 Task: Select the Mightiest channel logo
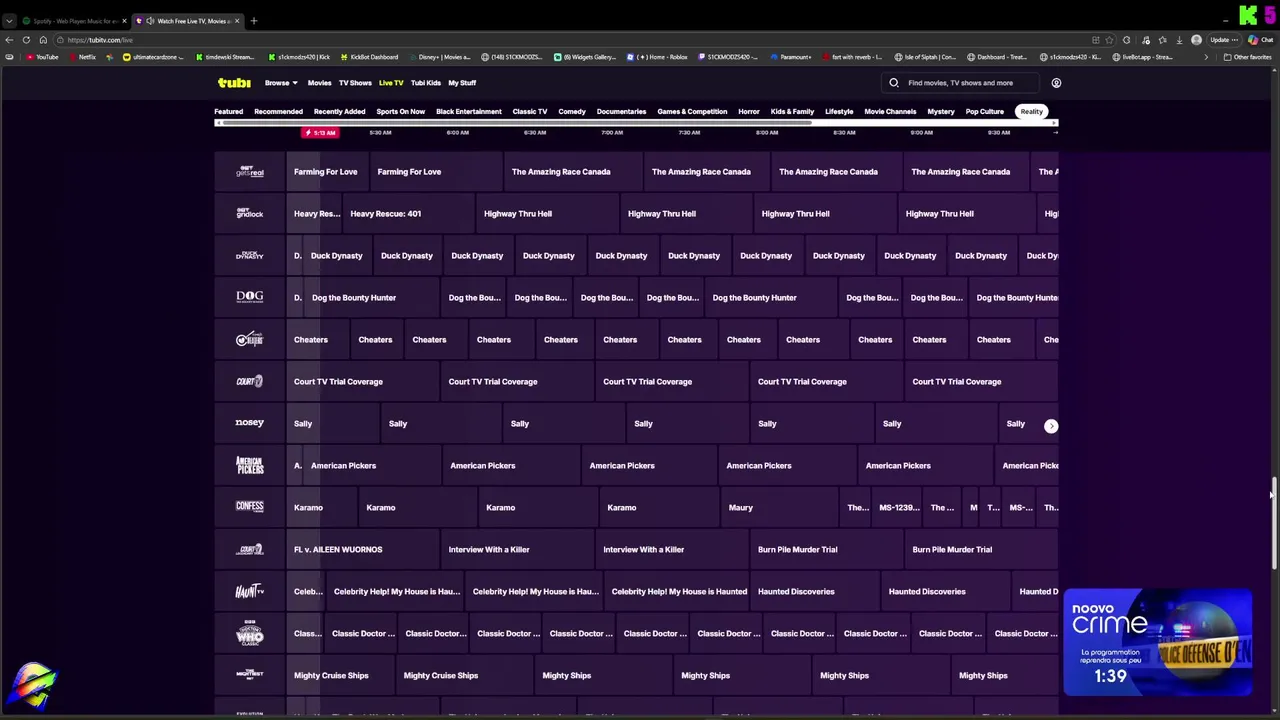click(250, 675)
